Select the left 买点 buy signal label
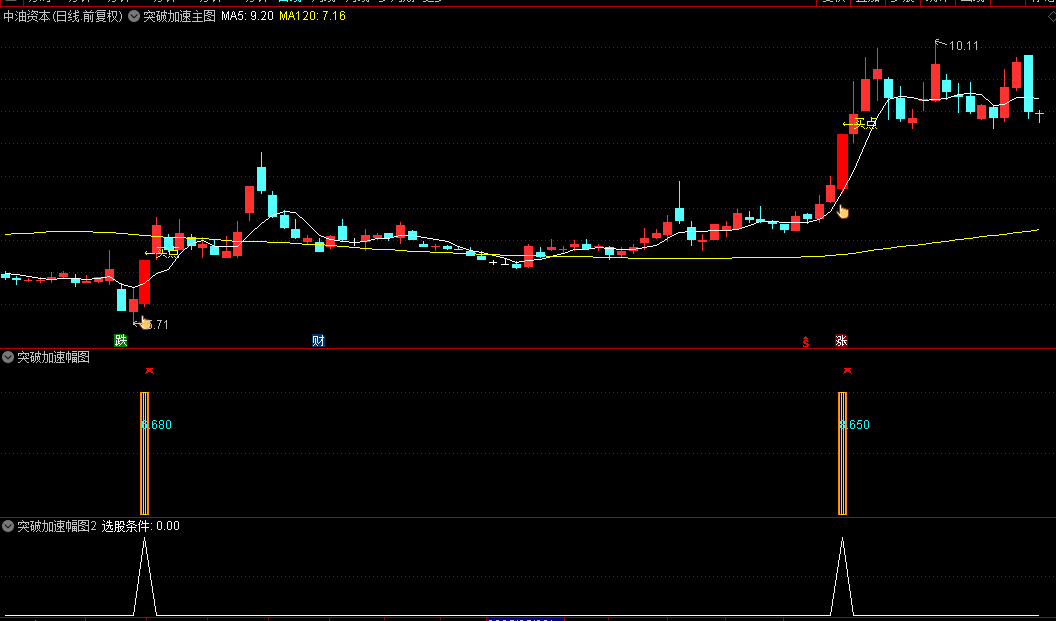The width and height of the screenshot is (1056, 621). (x=162, y=253)
